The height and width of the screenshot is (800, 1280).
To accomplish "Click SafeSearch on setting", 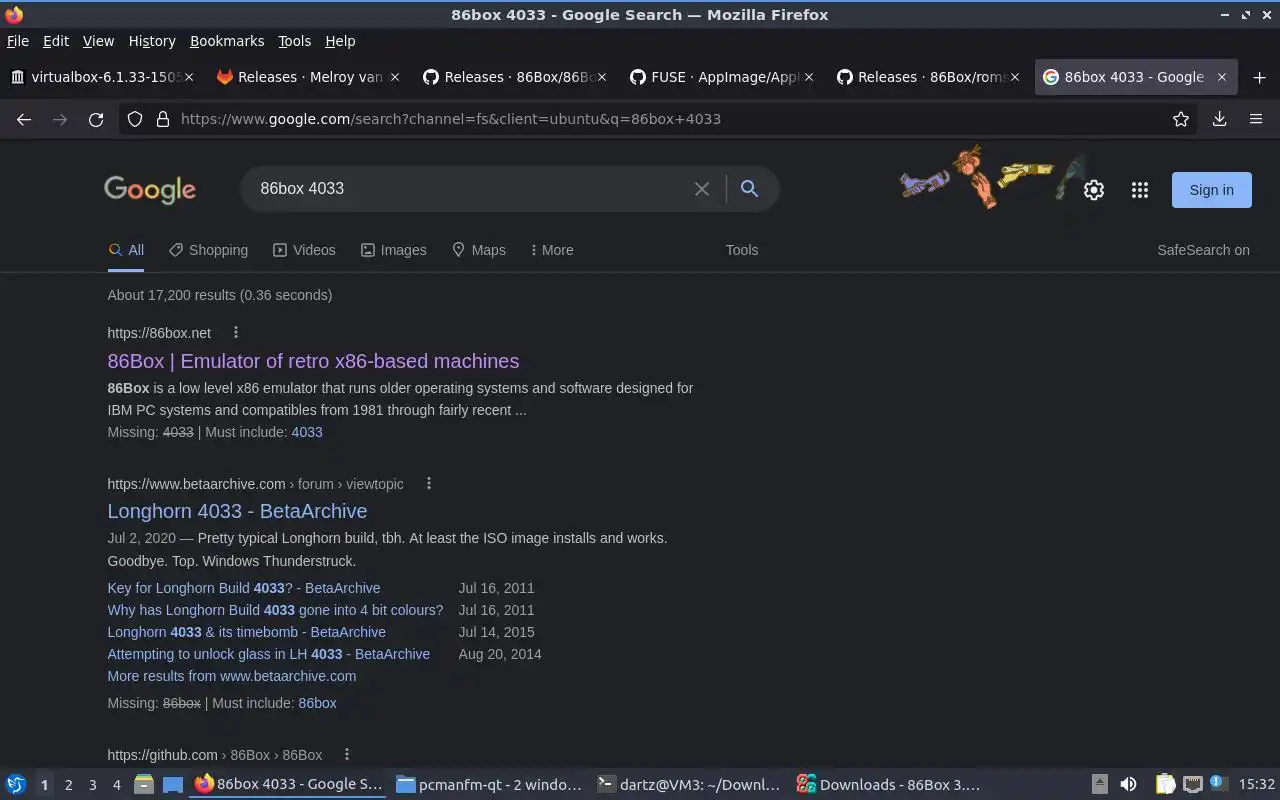I will pos(1203,250).
